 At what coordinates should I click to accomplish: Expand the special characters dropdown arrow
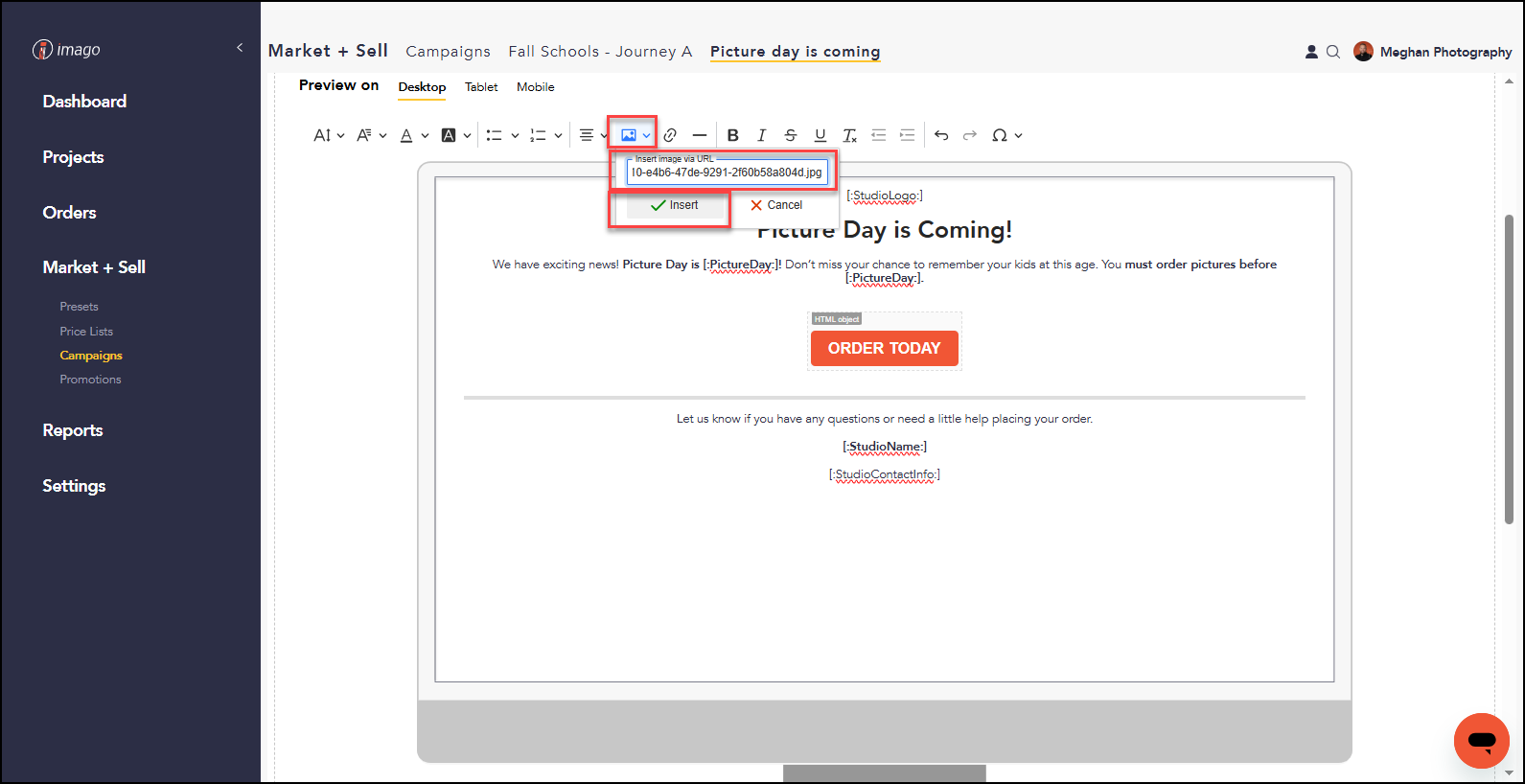pos(1018,136)
